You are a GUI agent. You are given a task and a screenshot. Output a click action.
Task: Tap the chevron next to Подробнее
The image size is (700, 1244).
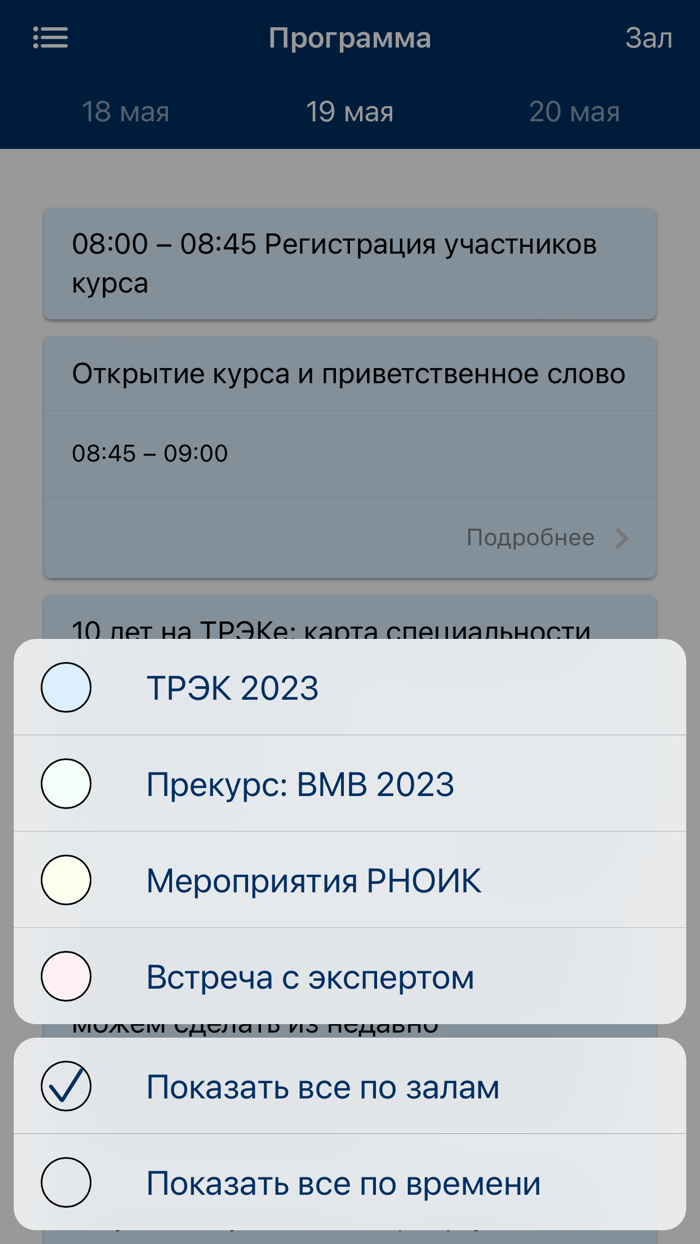tap(623, 537)
